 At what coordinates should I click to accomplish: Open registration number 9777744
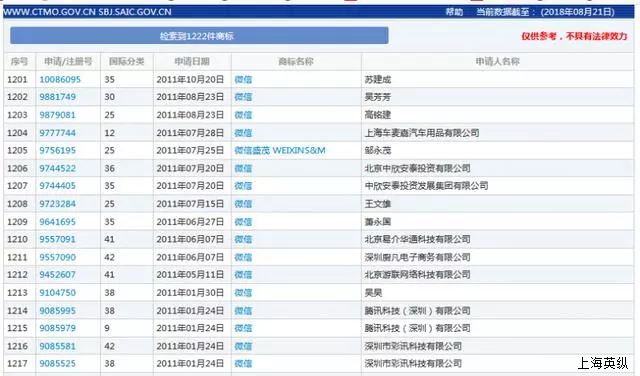(x=58, y=133)
